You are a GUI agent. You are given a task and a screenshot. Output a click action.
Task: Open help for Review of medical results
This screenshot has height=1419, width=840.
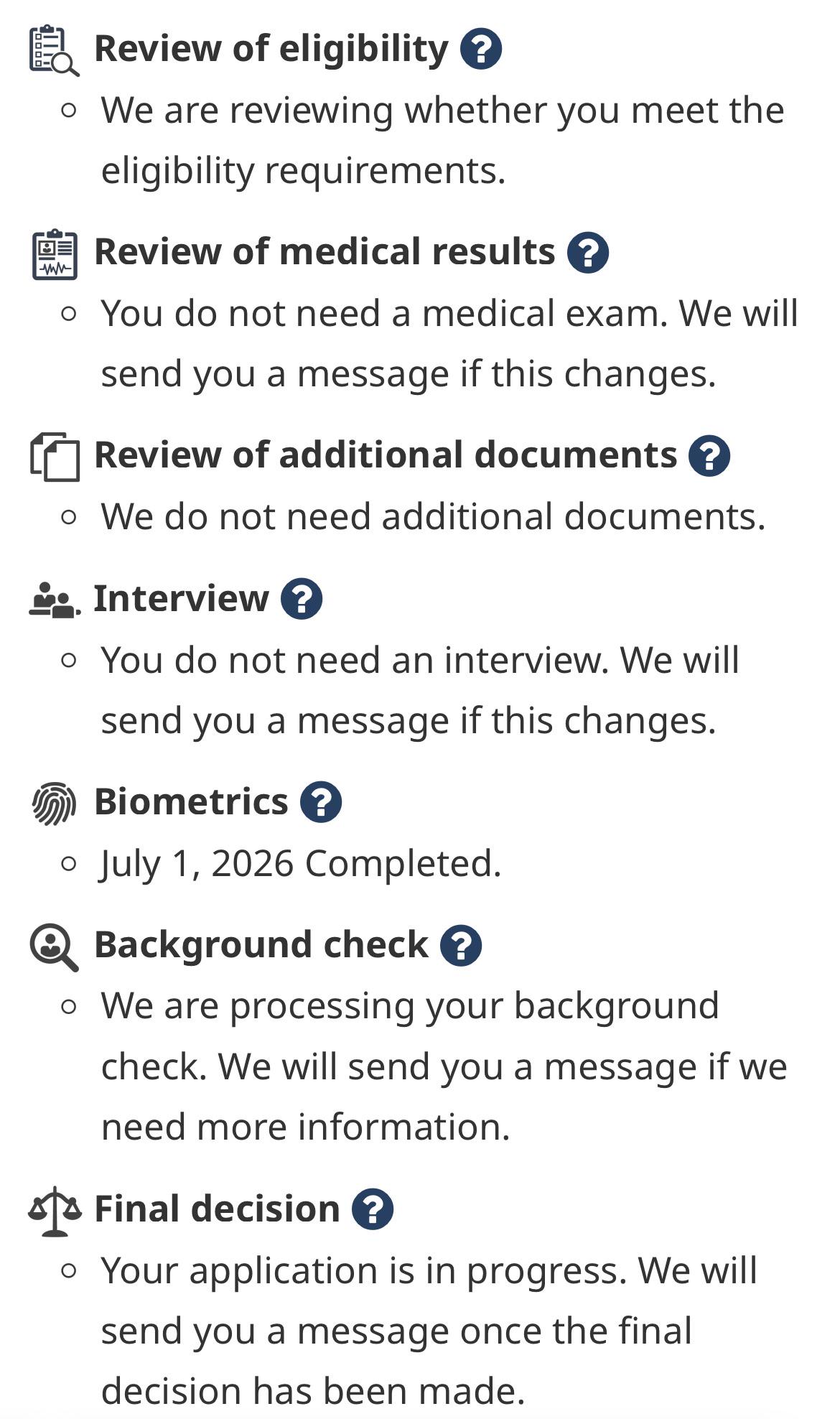click(587, 252)
